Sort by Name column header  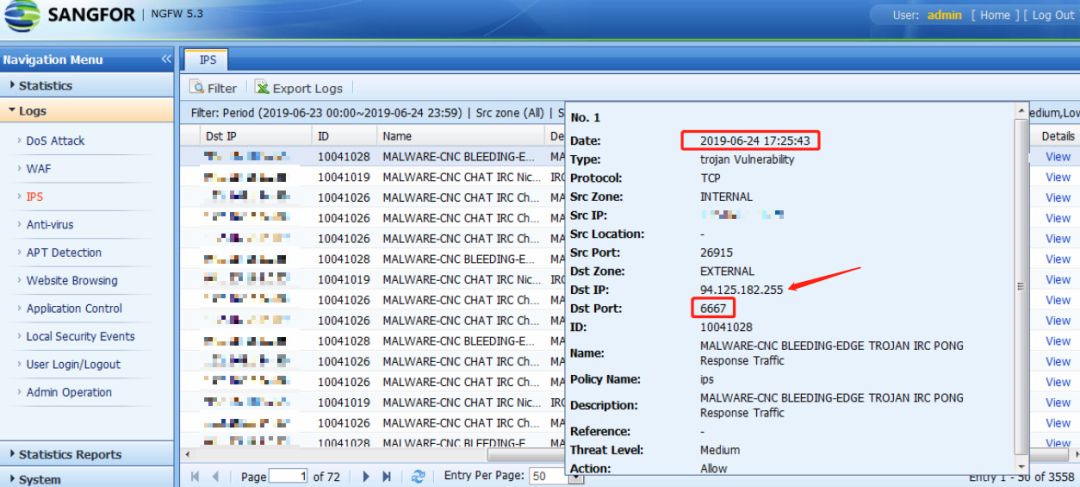tap(460, 136)
